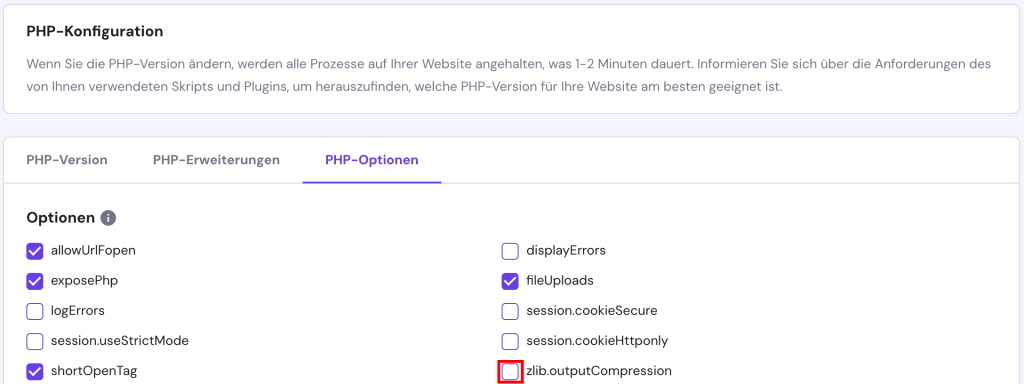Tick the session.cookieHttponly checkbox

pyautogui.click(x=510, y=342)
